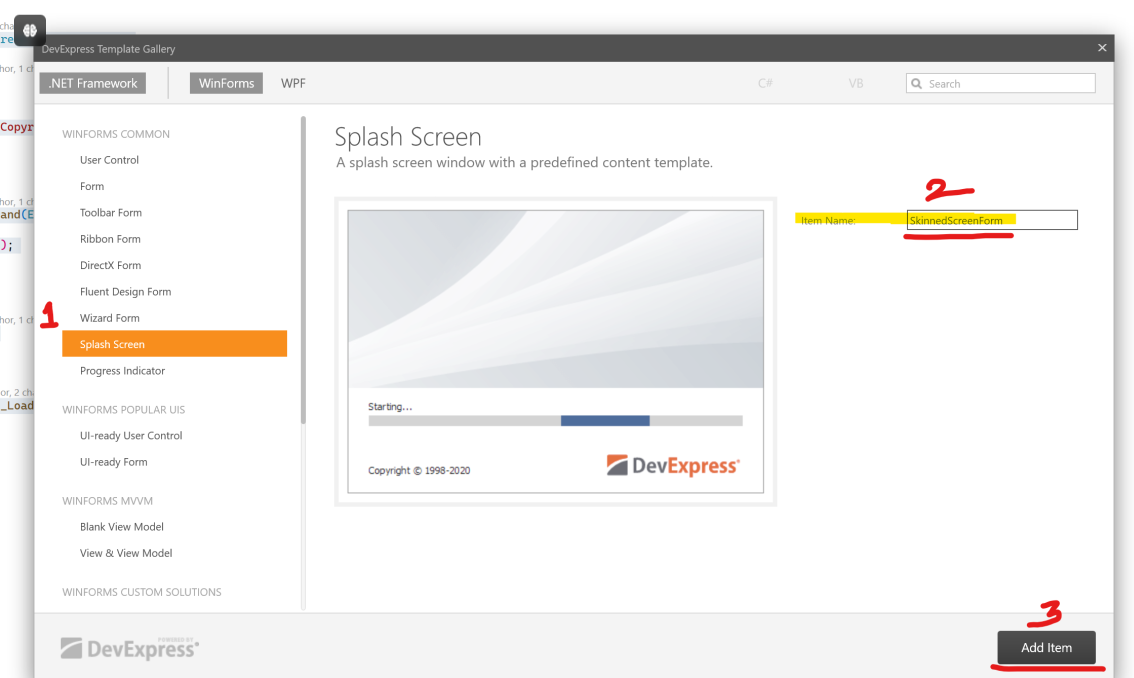Viewport: 1134px width, 678px height.
Task: Select the Progress Indicator template
Action: [122, 370]
